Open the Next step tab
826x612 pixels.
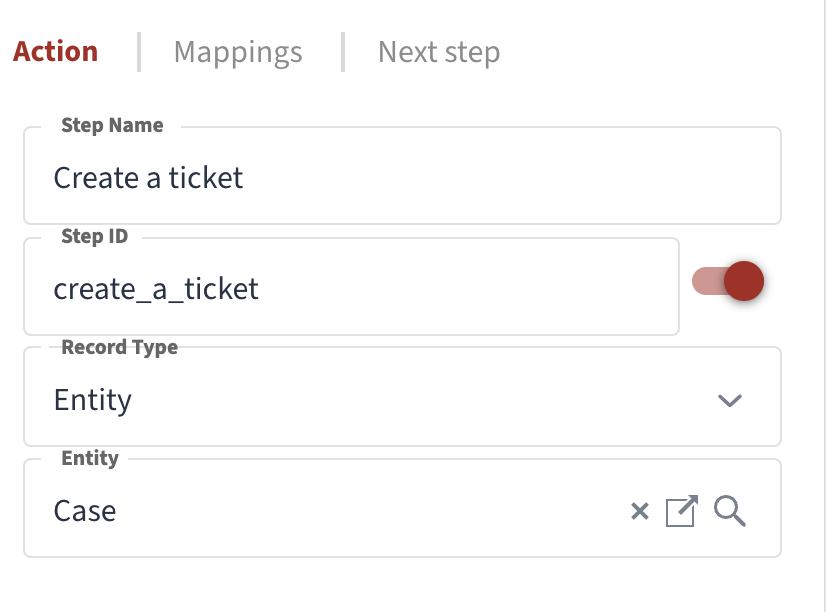pyautogui.click(x=438, y=52)
